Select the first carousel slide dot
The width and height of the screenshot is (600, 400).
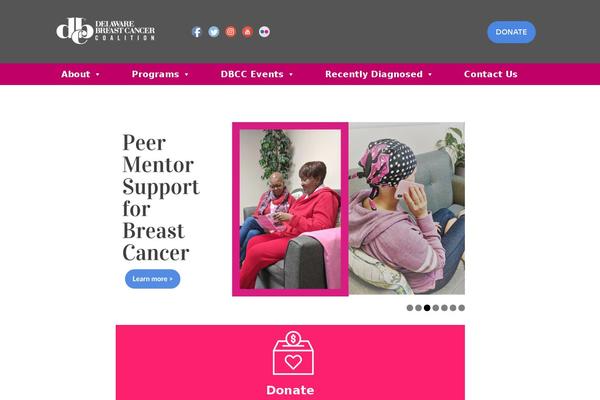(410, 308)
